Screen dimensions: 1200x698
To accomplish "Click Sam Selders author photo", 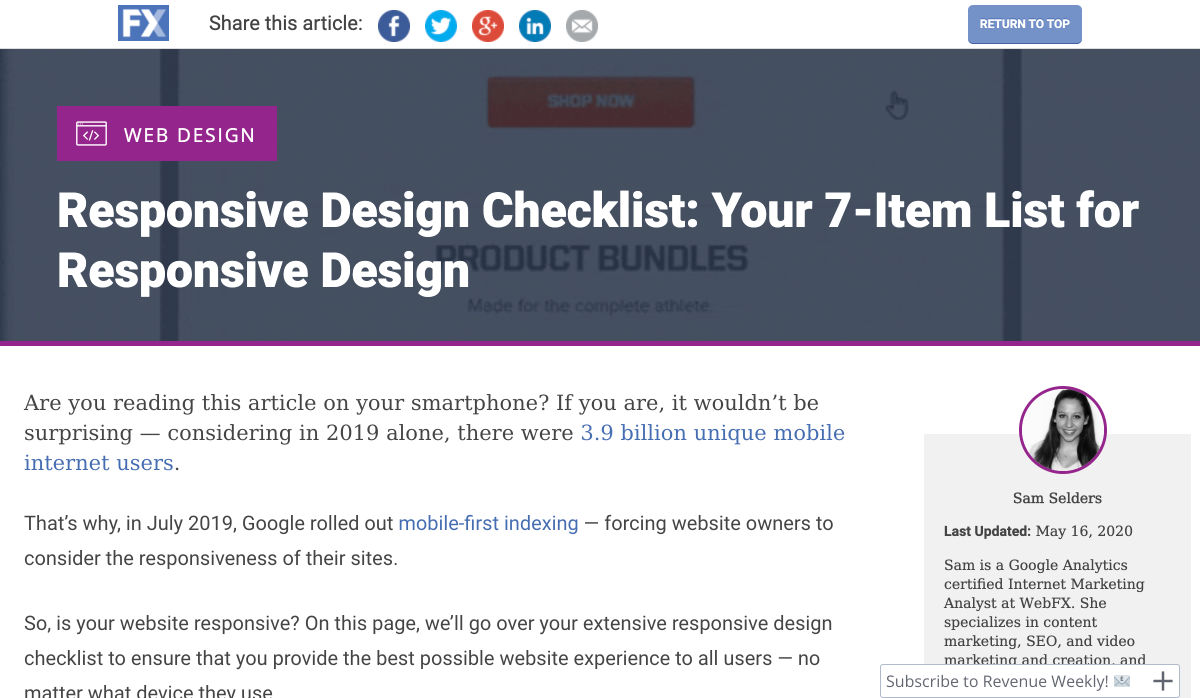I will [x=1062, y=430].
